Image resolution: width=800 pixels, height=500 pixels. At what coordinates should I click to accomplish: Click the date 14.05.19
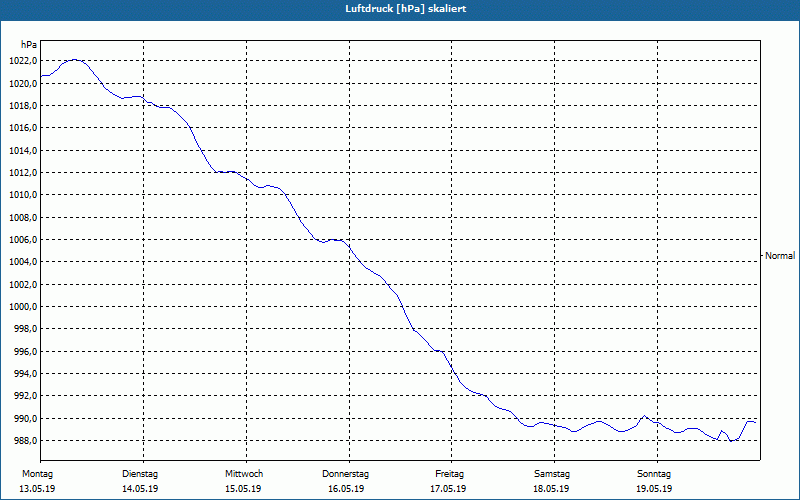point(140,489)
